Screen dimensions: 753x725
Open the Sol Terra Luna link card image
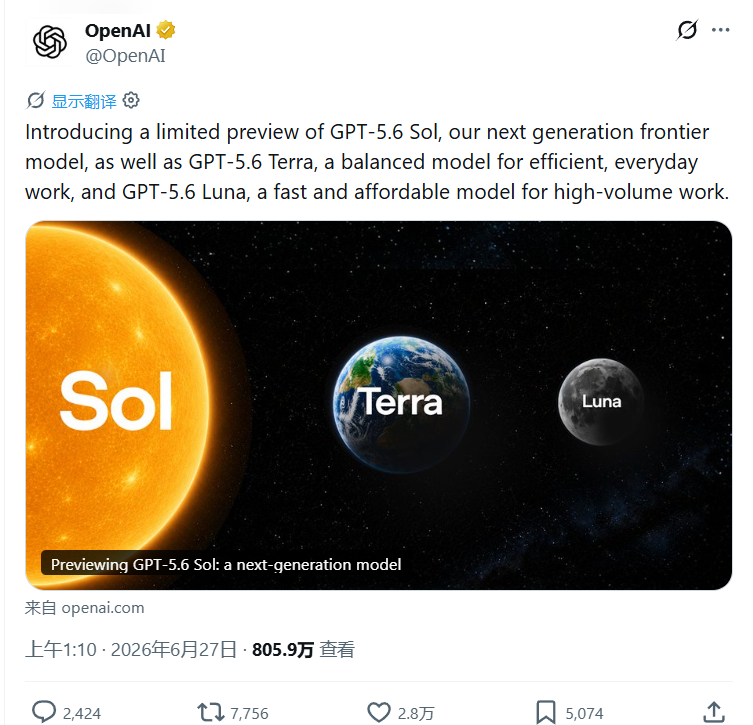[379, 405]
